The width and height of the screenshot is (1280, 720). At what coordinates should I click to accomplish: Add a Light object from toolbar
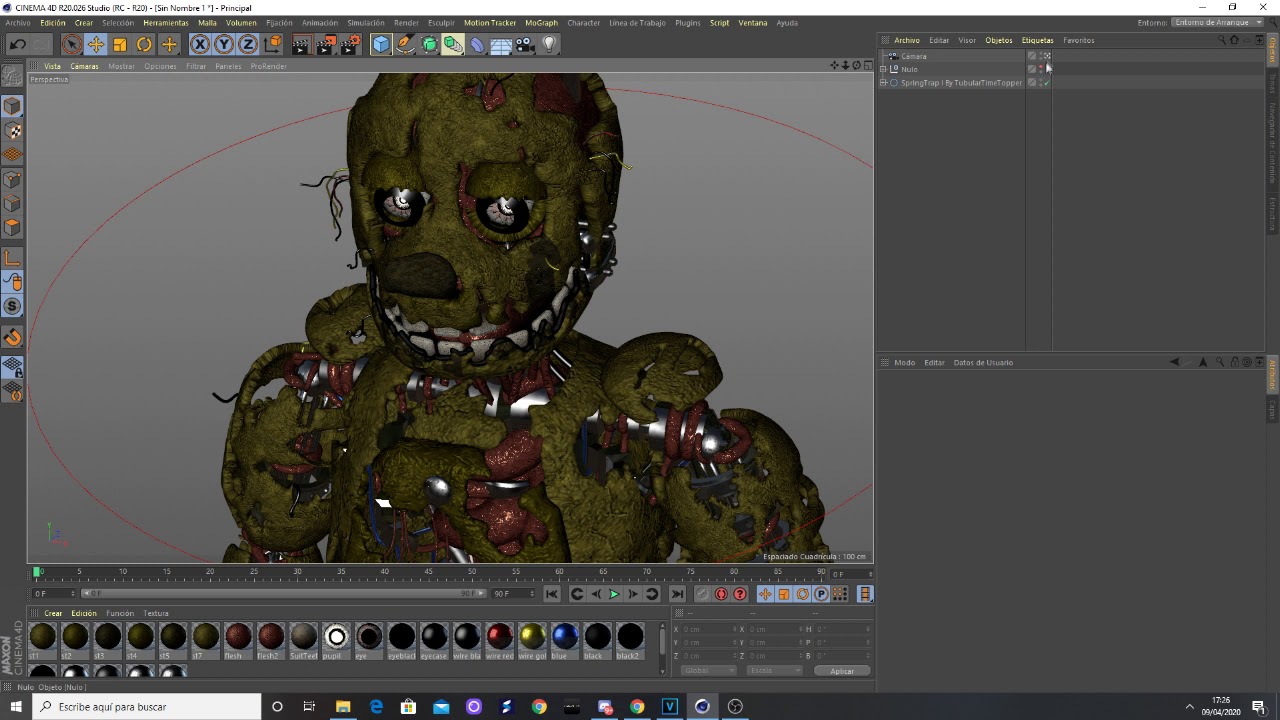click(549, 44)
